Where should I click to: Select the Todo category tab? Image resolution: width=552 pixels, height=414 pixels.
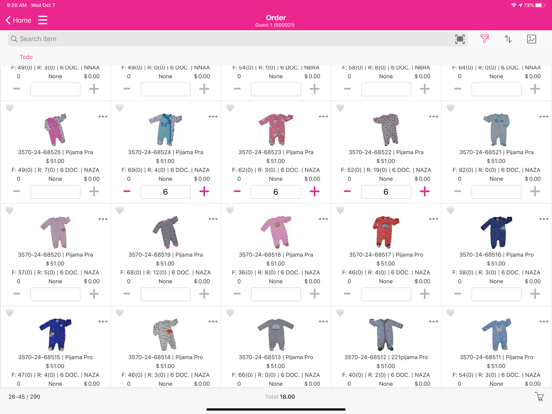click(x=26, y=57)
